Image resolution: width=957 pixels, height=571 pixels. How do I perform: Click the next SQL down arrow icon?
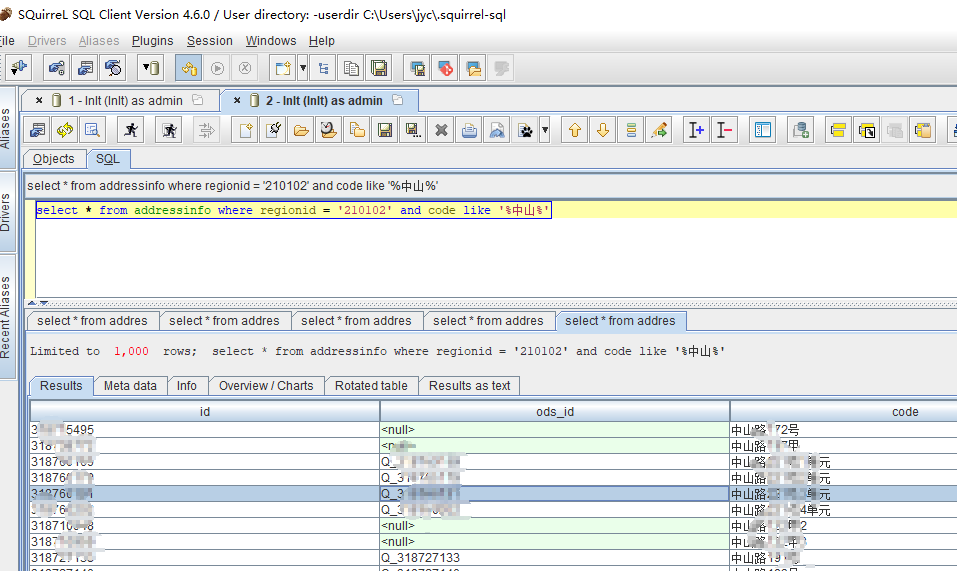click(x=602, y=130)
